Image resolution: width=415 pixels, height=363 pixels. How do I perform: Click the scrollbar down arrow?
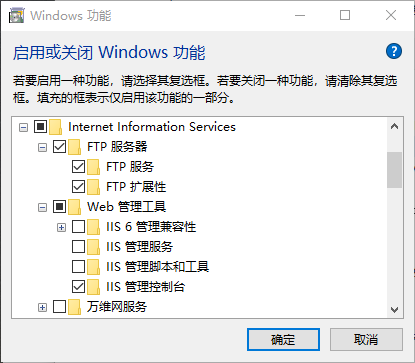tap(394, 310)
